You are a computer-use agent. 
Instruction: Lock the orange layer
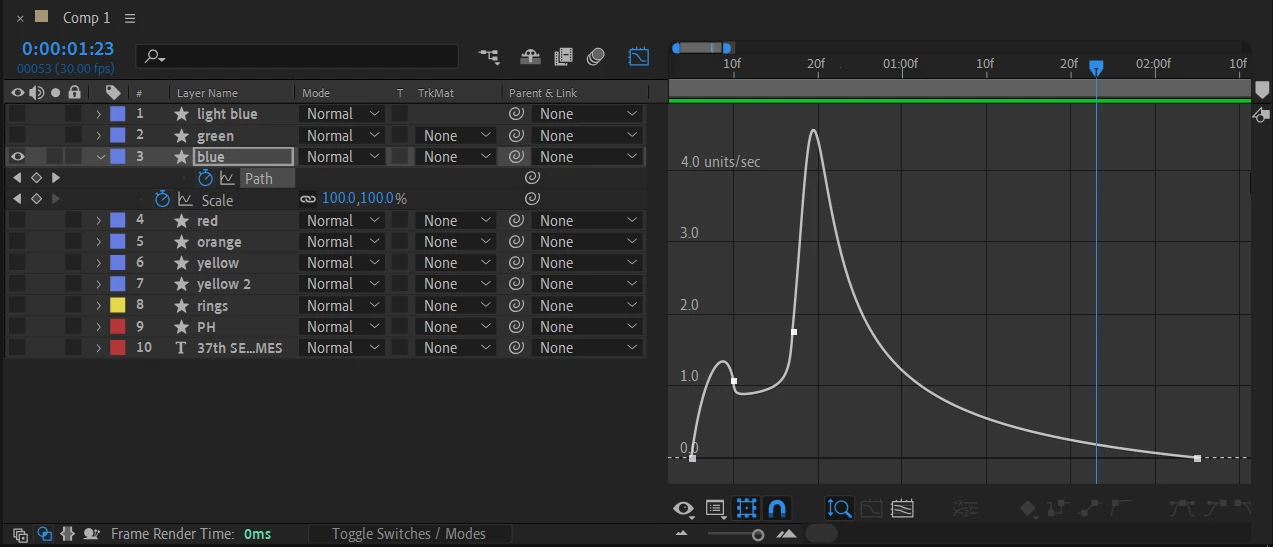(x=74, y=241)
